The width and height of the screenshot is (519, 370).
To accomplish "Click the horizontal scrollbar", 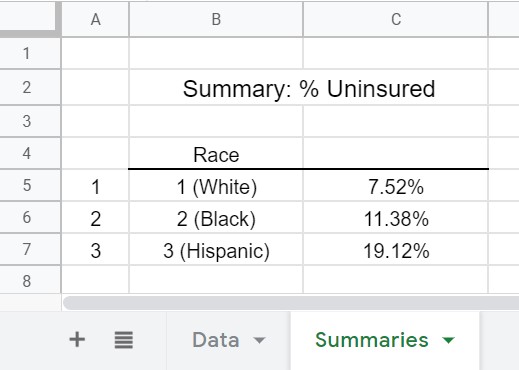I will point(291,303).
